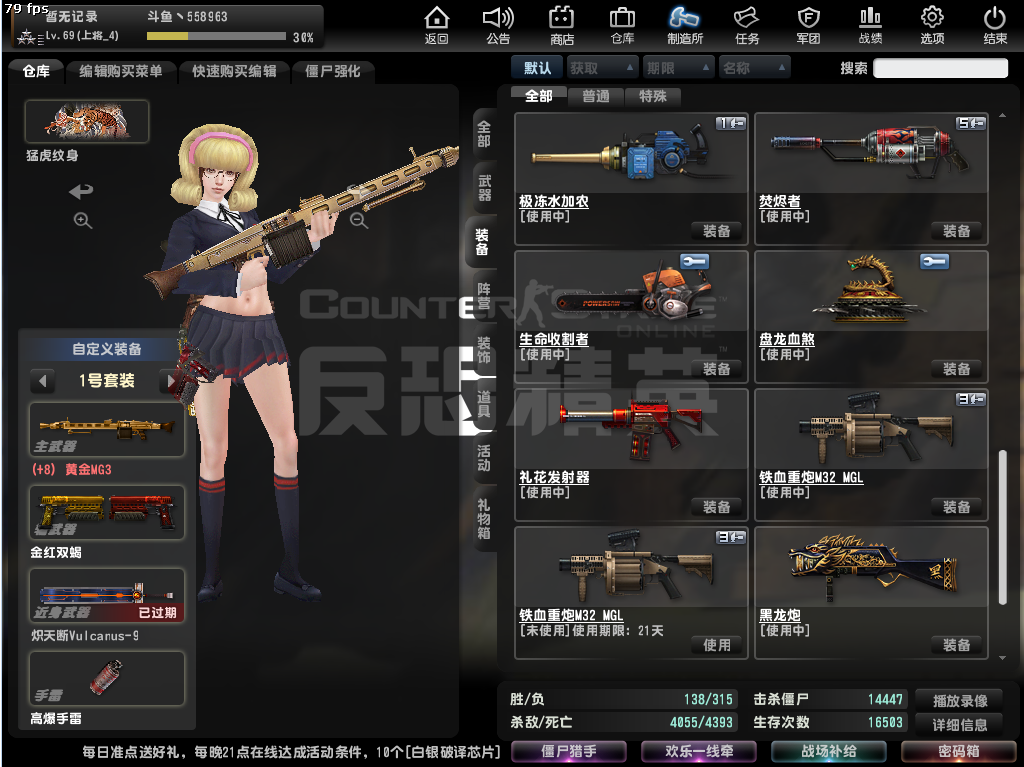The width and height of the screenshot is (1024, 767).
Task: Open the 僵尸猎手 event button
Action: click(568, 751)
